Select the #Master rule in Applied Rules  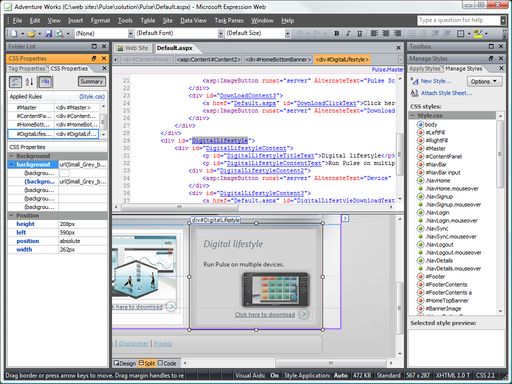click(53, 108)
